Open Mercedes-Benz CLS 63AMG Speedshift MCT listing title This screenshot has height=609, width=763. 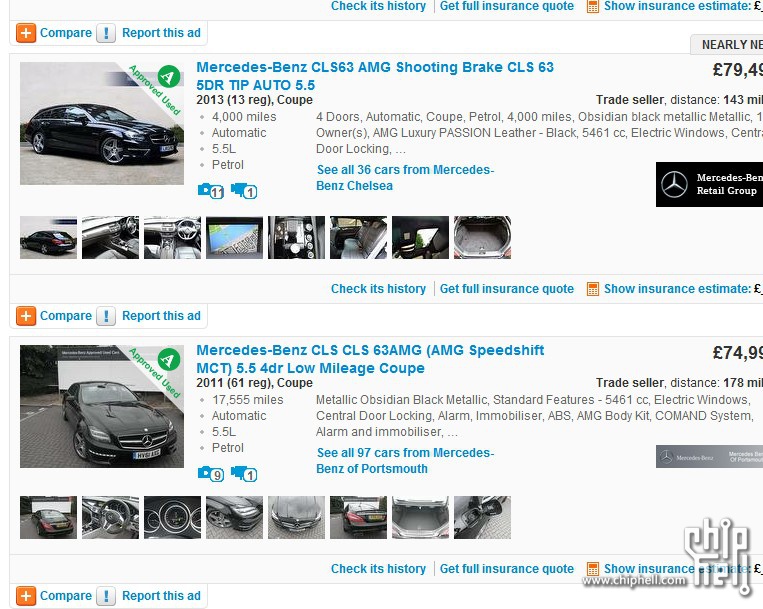370,359
